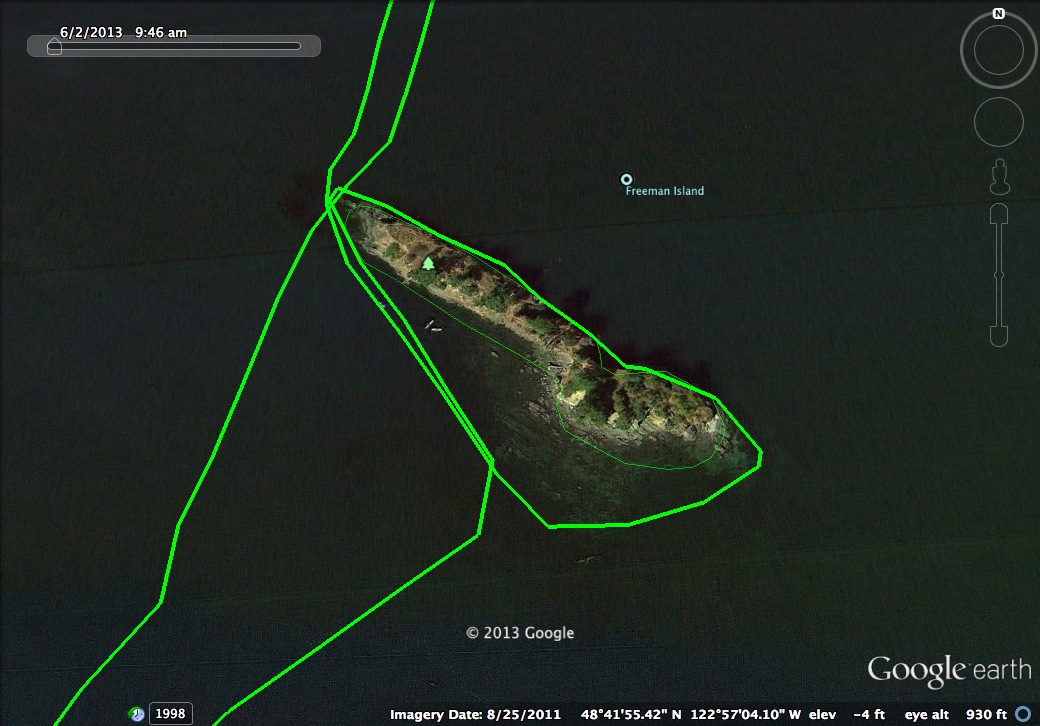This screenshot has height=726, width=1040.
Task: Click zoom in at top of zoom slider
Action: pyautogui.click(x=998, y=215)
